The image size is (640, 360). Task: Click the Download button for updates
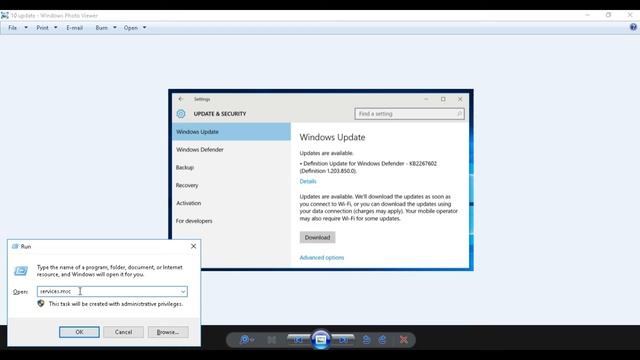pyautogui.click(x=318, y=237)
